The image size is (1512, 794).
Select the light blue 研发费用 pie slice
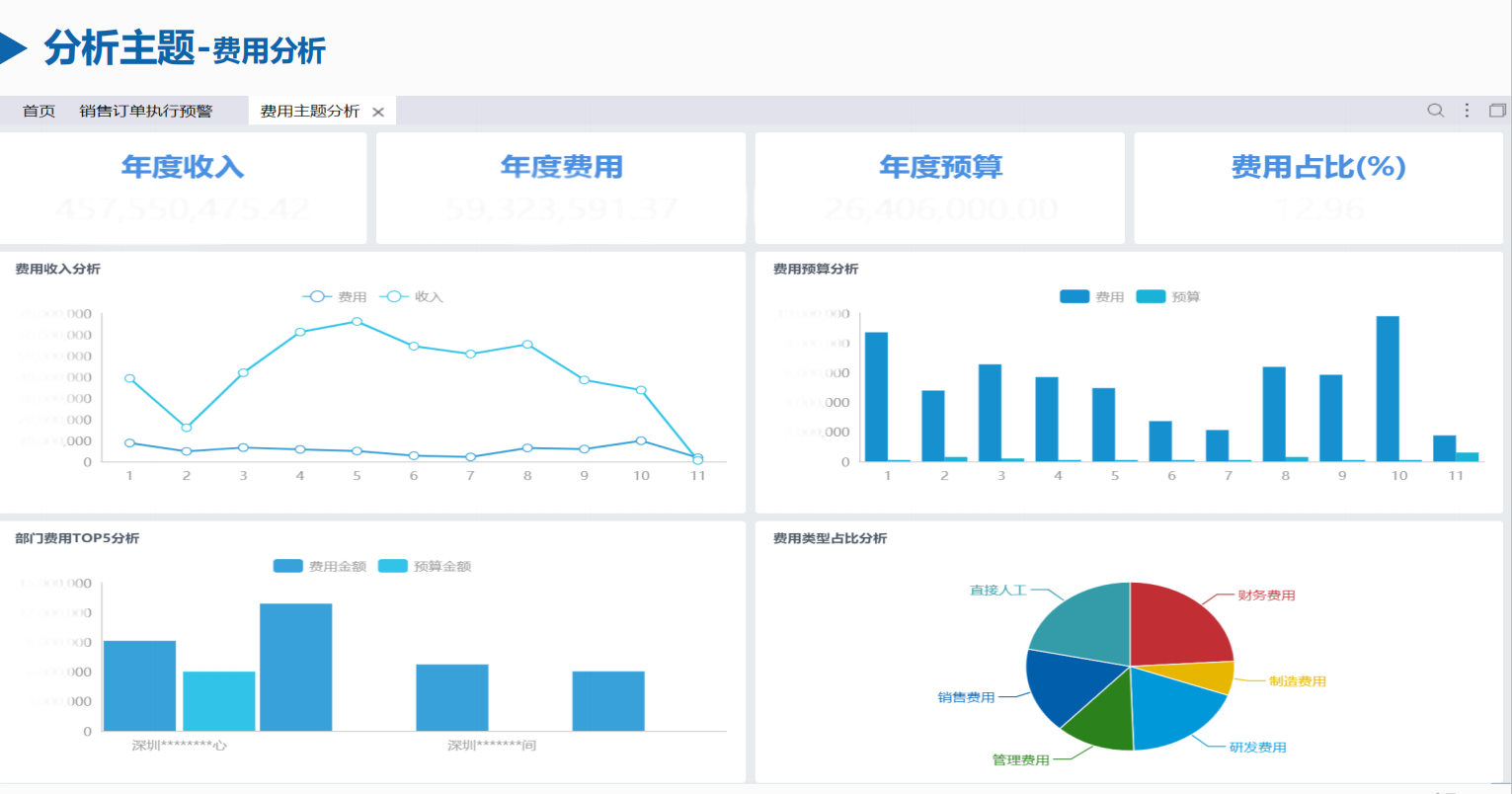pyautogui.click(x=1172, y=709)
